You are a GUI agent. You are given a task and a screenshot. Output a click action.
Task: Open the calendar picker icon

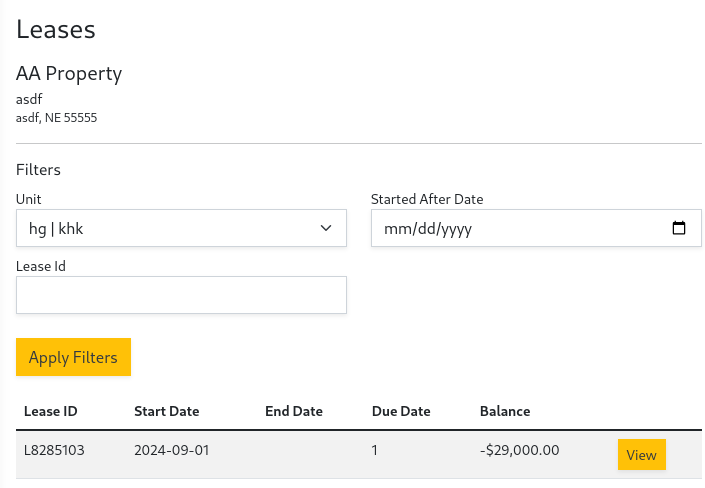[679, 228]
